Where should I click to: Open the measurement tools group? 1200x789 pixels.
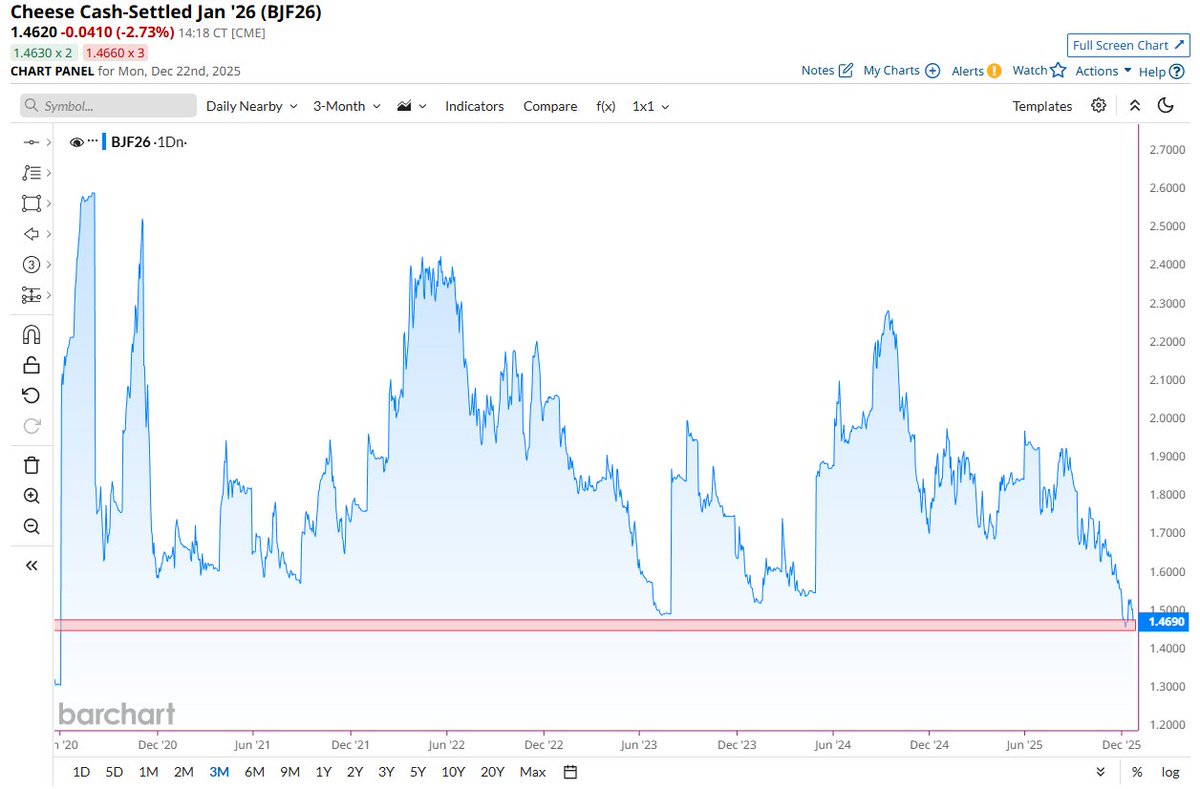[30, 295]
